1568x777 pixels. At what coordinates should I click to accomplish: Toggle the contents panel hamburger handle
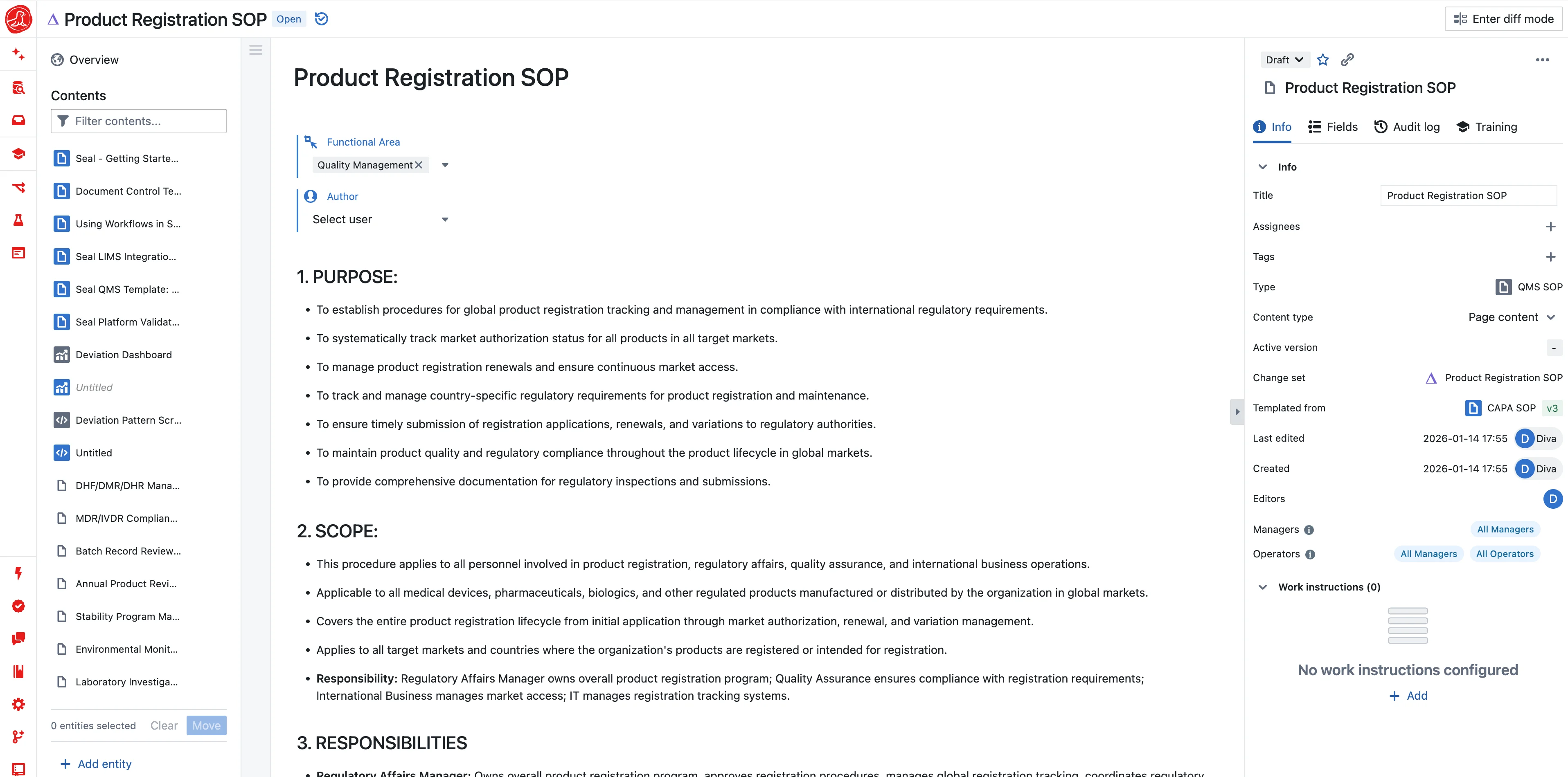coord(256,50)
